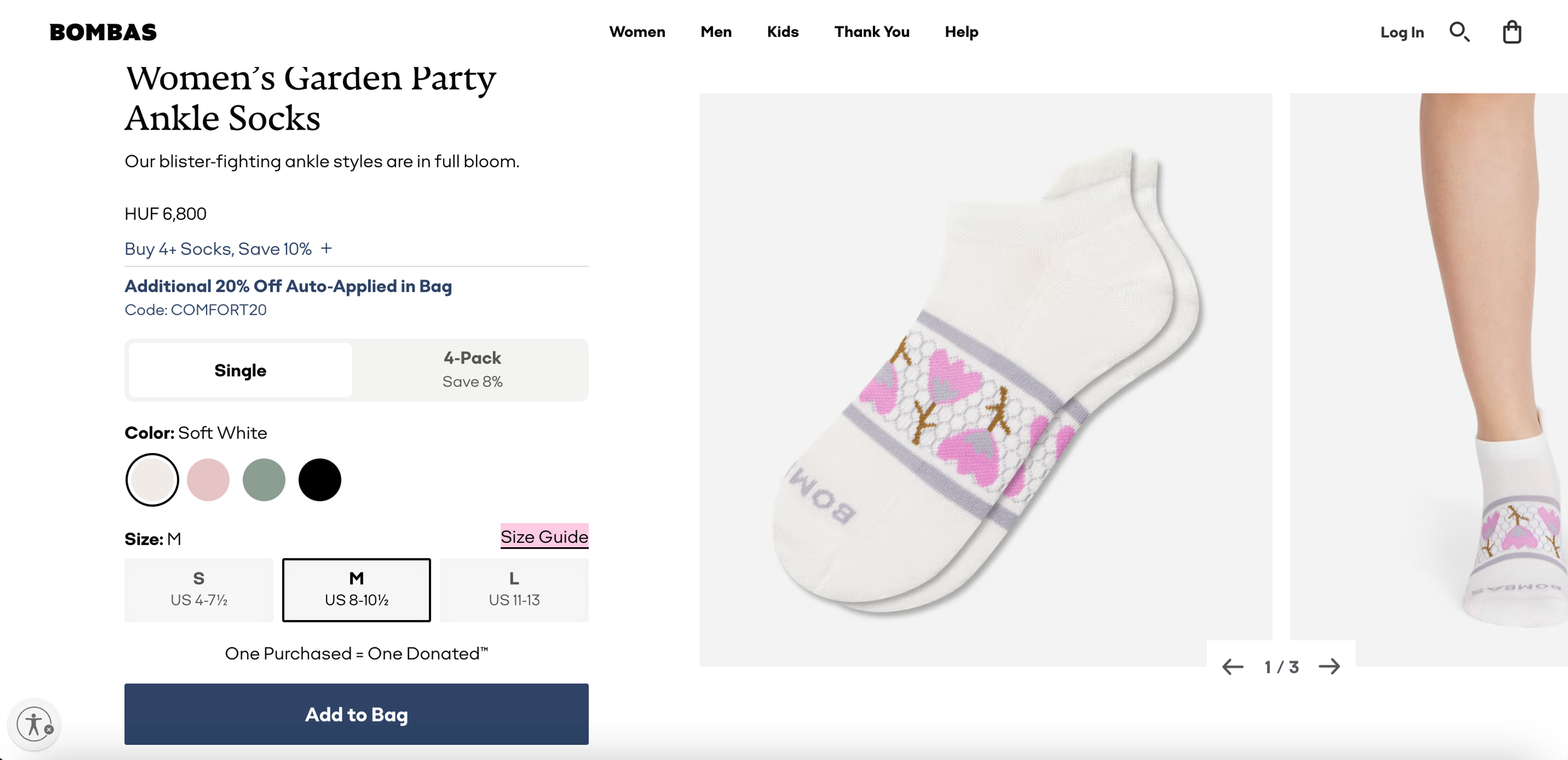1568x760 pixels.
Task: Expand Buy 4+ Socks Save 10% details
Action: click(x=326, y=248)
